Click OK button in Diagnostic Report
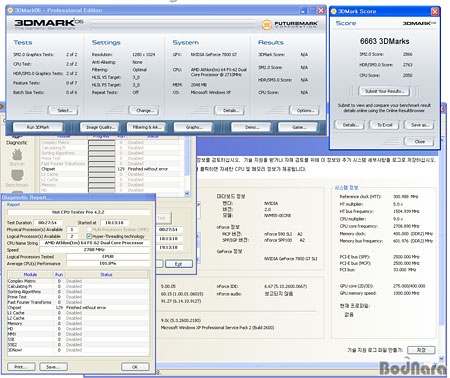The width and height of the screenshot is (450, 378). (x=135, y=367)
